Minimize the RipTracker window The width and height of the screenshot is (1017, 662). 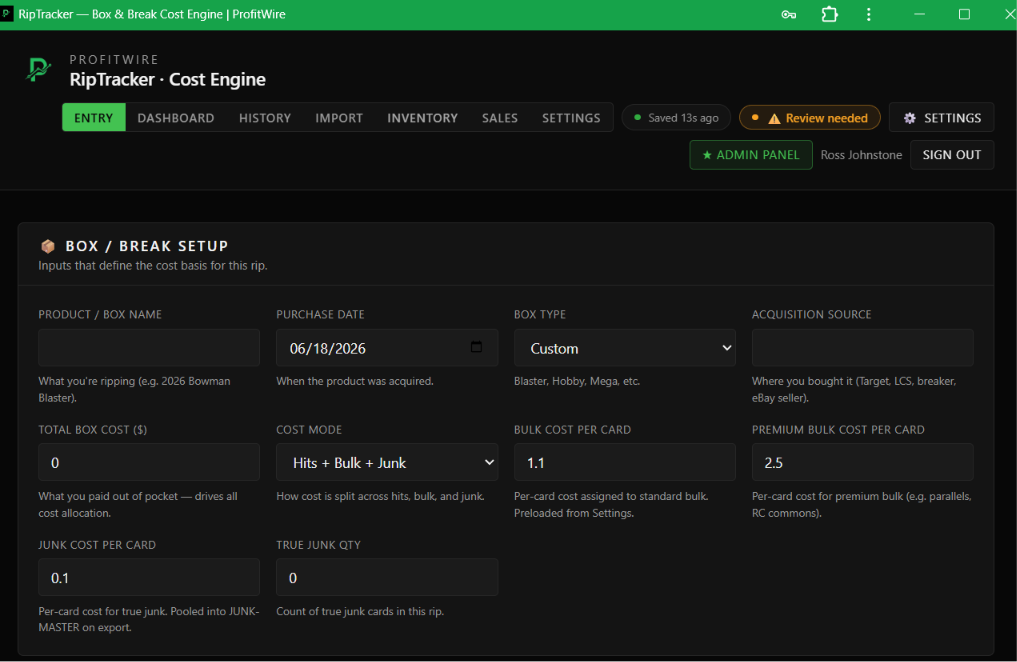coord(919,14)
